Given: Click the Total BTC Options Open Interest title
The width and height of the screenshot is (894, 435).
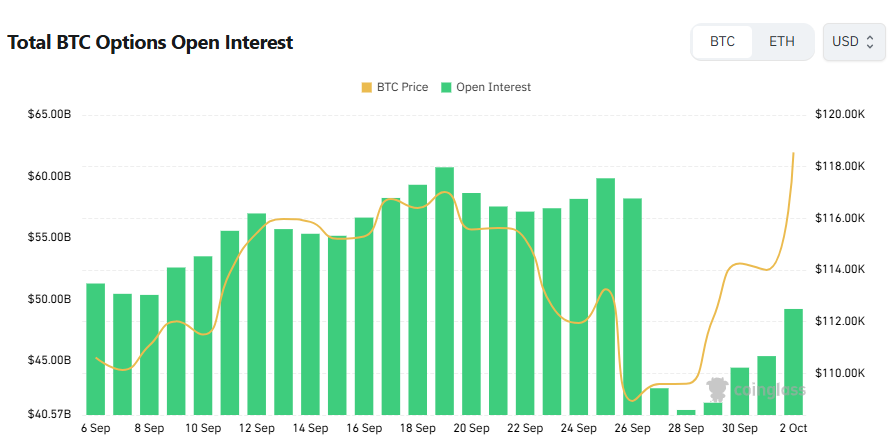Looking at the screenshot, I should [150, 43].
